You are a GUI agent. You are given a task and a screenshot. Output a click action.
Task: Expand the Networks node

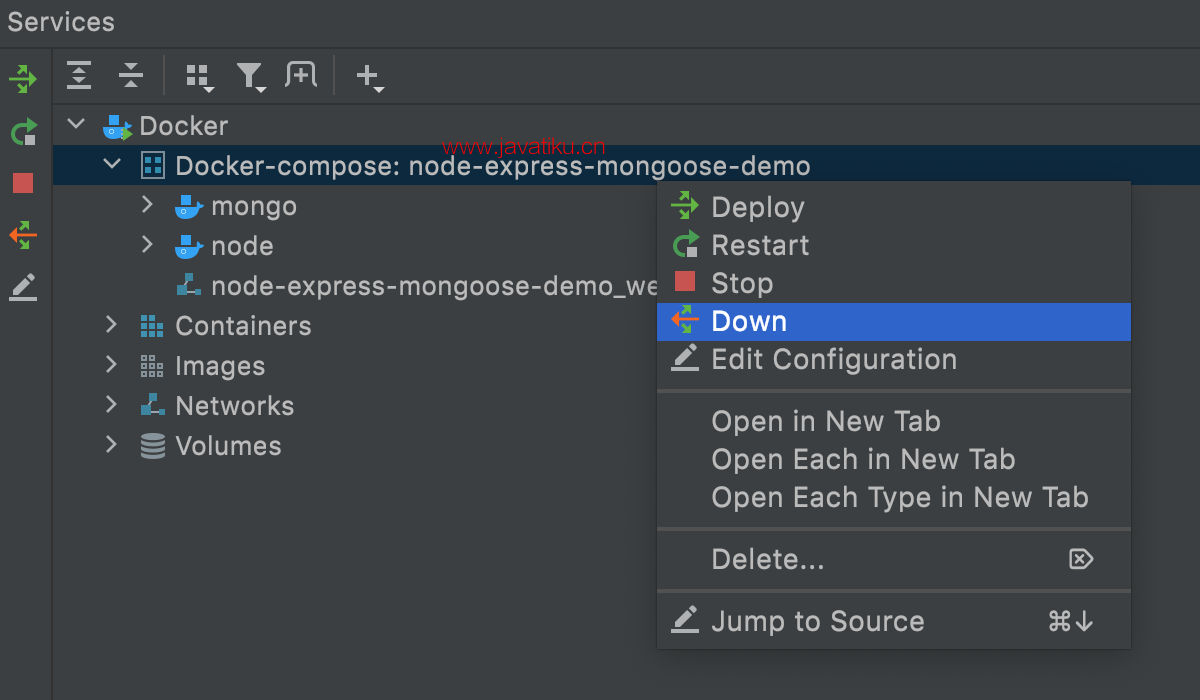111,405
